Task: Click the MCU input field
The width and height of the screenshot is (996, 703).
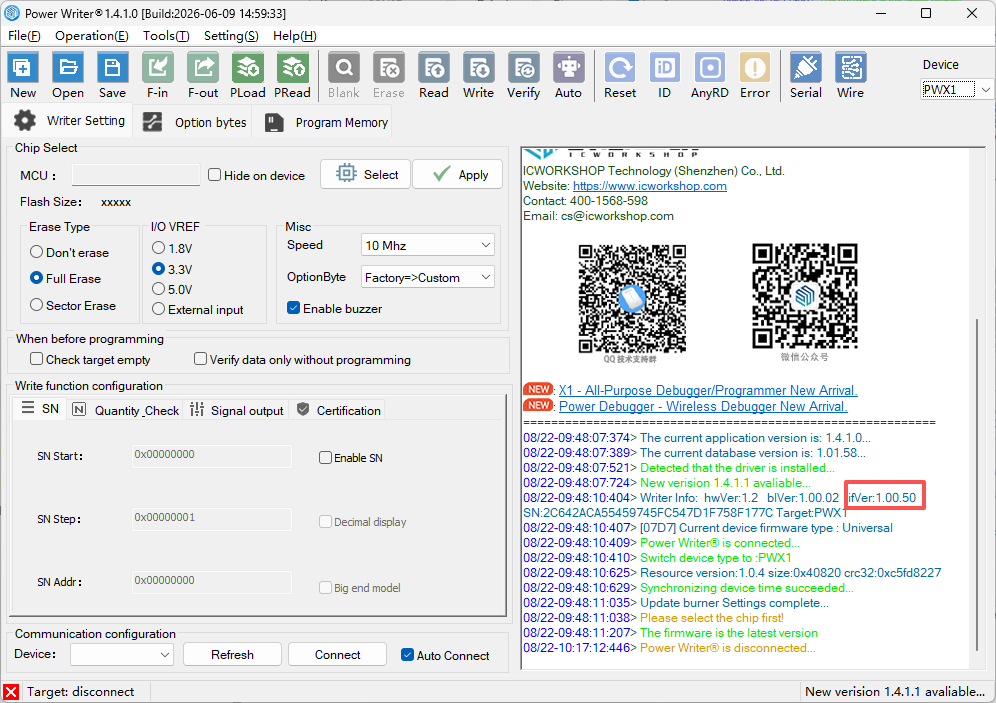Action: 136,175
